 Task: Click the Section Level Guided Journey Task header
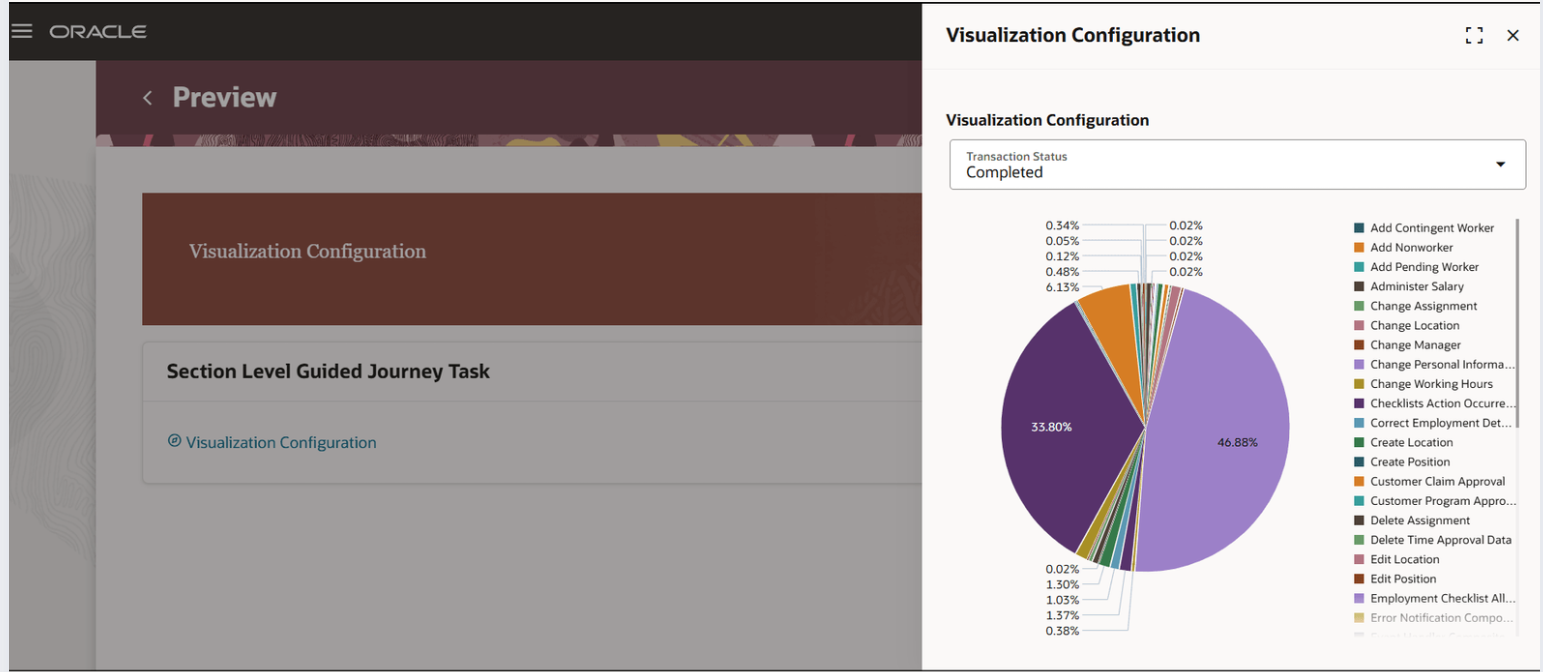328,372
